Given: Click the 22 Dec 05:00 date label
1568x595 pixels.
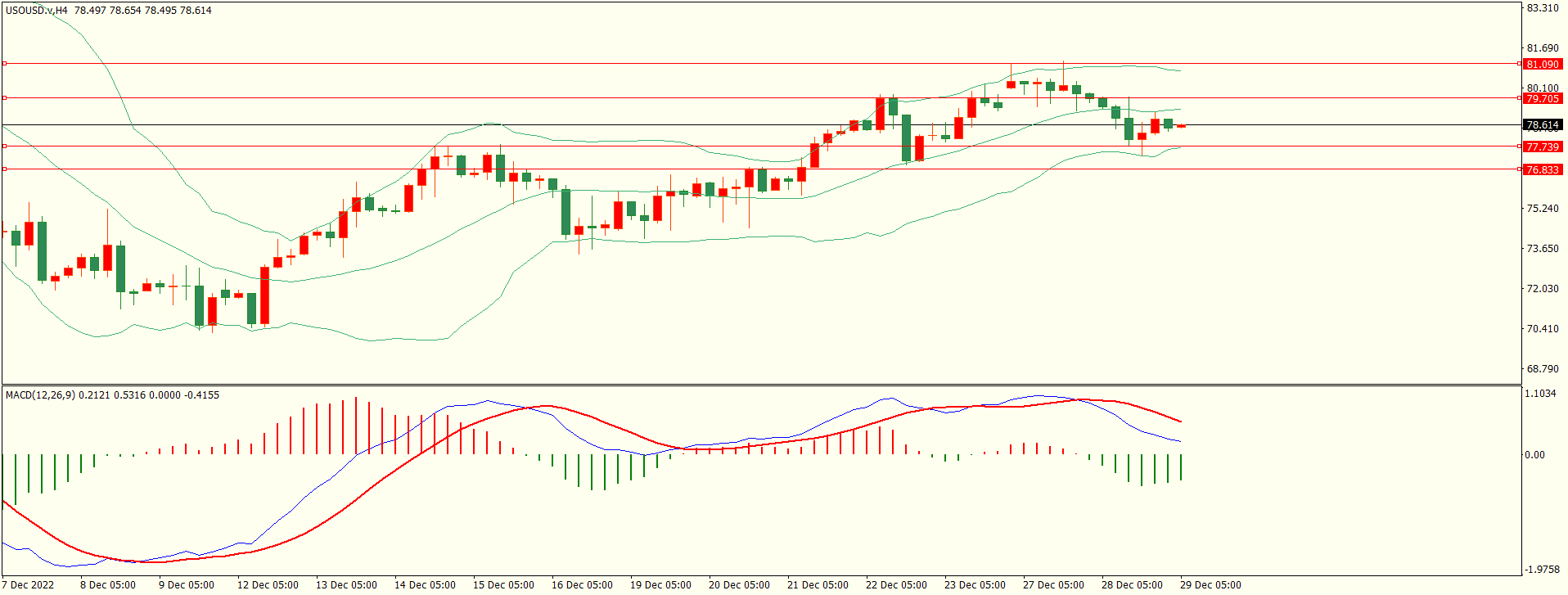Looking at the screenshot, I should pos(896,584).
